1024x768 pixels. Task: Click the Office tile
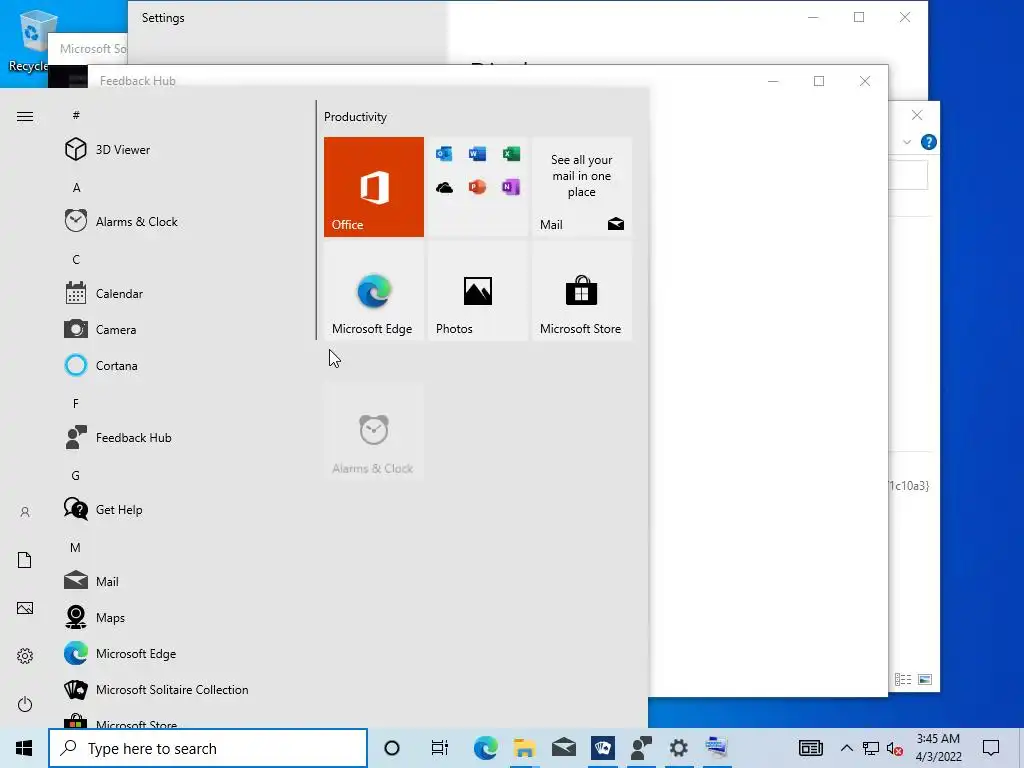(x=374, y=187)
